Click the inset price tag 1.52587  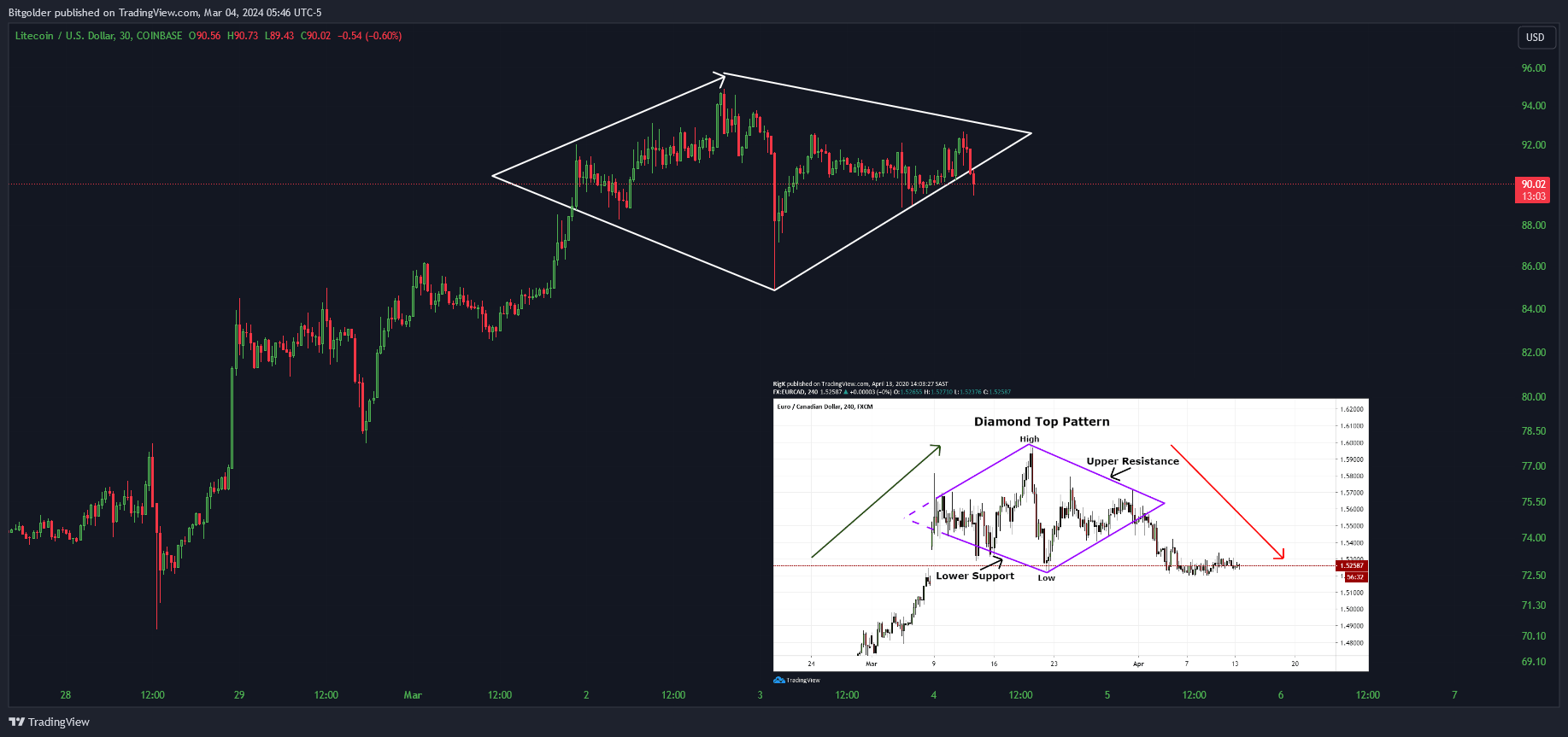[1352, 565]
